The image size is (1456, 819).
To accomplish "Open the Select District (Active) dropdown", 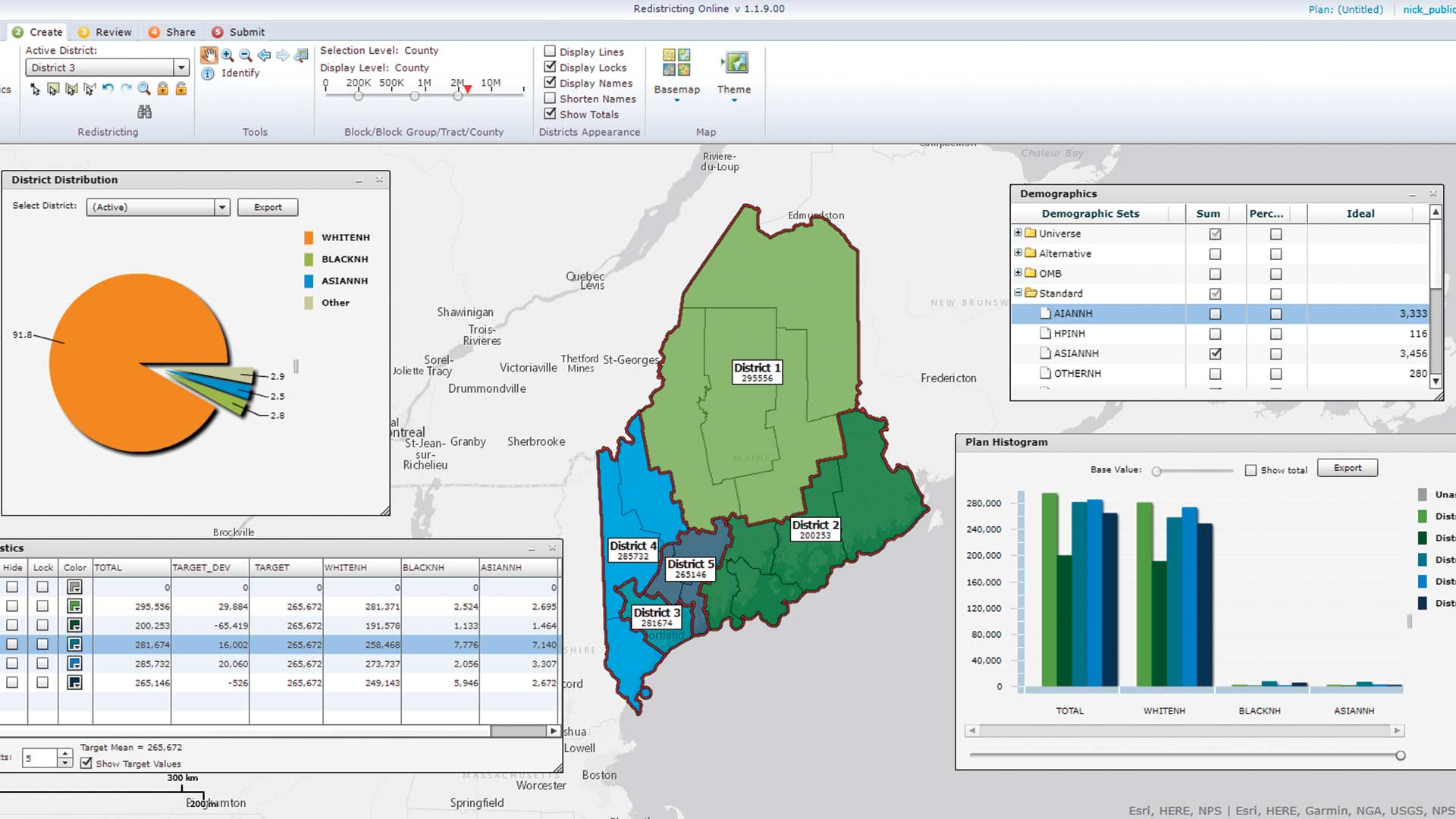I will [221, 207].
